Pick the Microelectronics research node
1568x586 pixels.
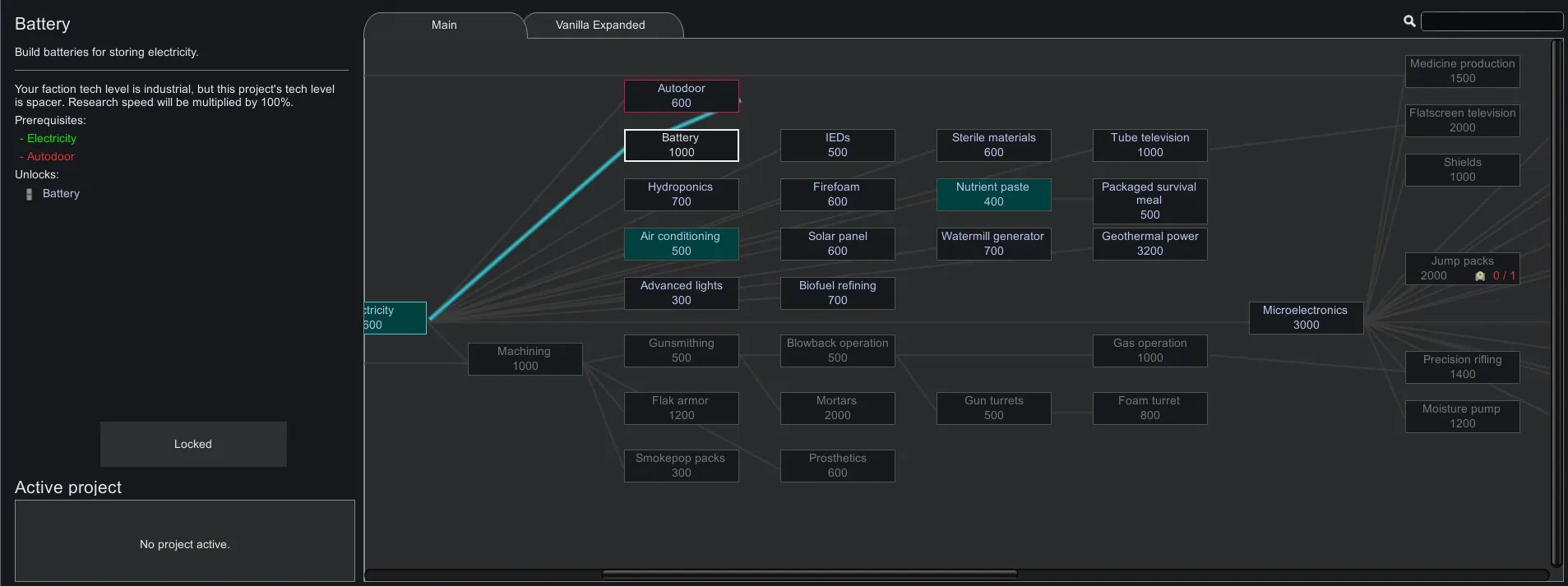click(1306, 318)
